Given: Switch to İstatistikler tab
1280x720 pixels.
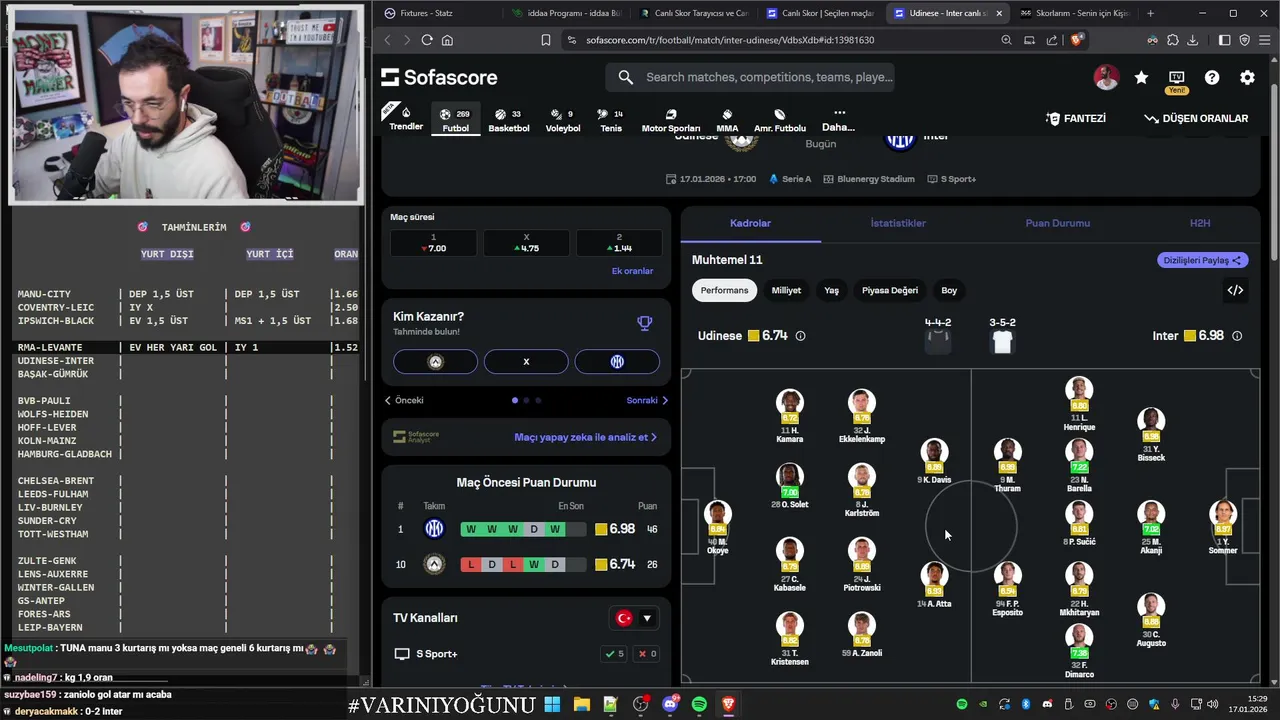Looking at the screenshot, I should click(898, 223).
